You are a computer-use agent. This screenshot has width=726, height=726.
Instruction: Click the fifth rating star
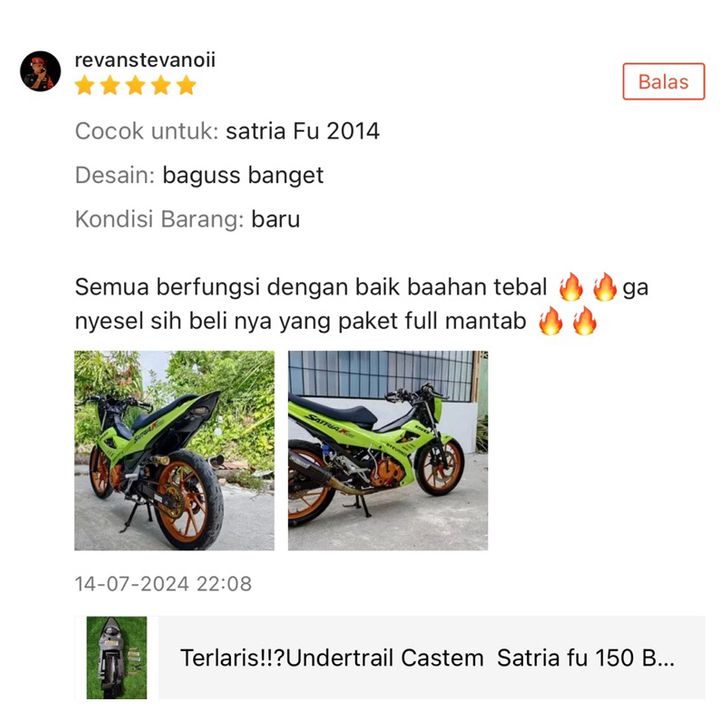187,86
